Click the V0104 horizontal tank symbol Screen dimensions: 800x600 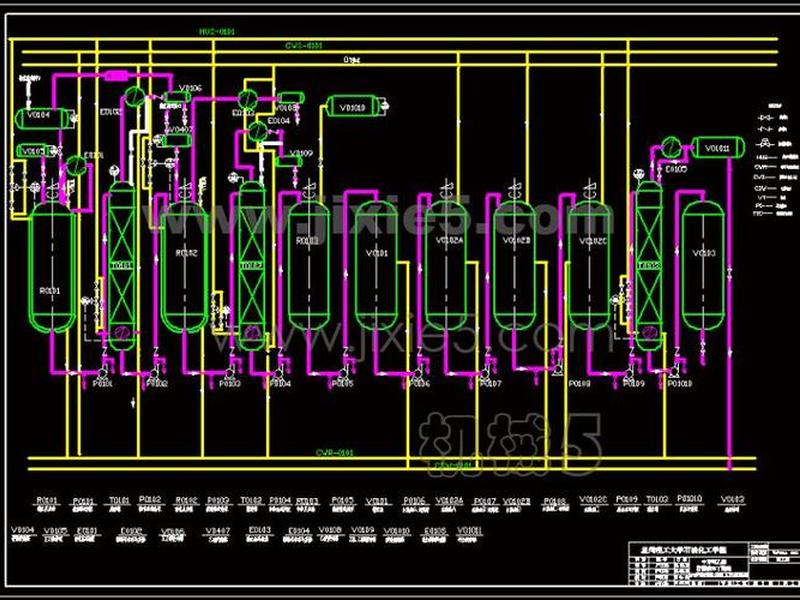pos(41,118)
